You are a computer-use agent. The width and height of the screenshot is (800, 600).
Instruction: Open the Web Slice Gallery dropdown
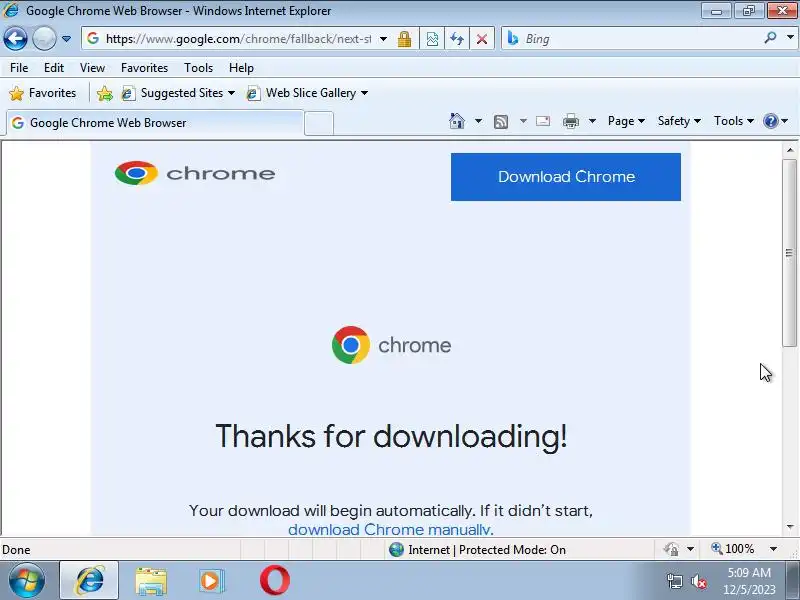307,93
